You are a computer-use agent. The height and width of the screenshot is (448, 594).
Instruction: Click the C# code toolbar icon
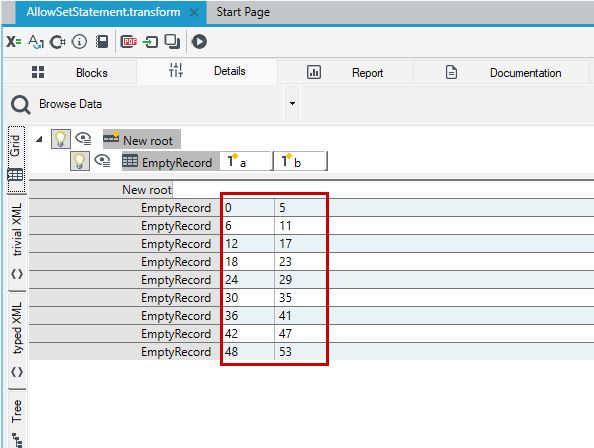(x=58, y=42)
